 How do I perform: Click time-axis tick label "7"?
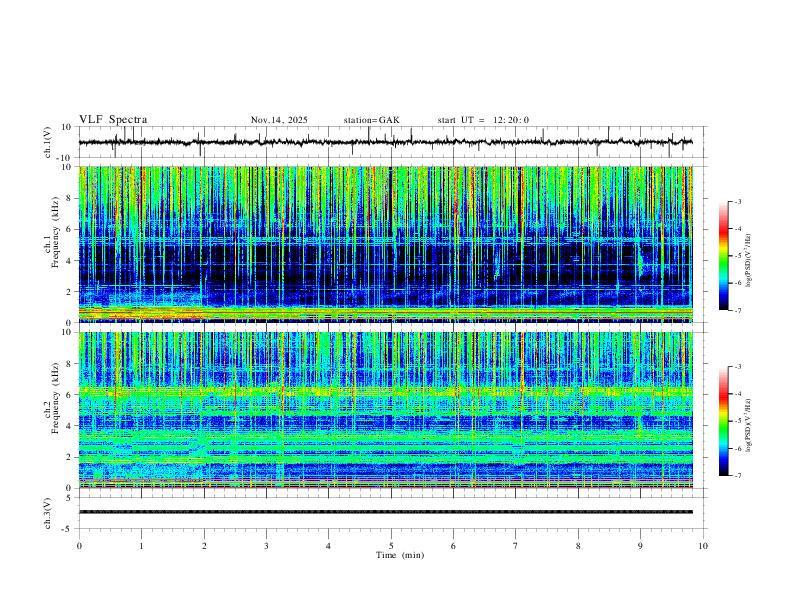pyautogui.click(x=516, y=546)
